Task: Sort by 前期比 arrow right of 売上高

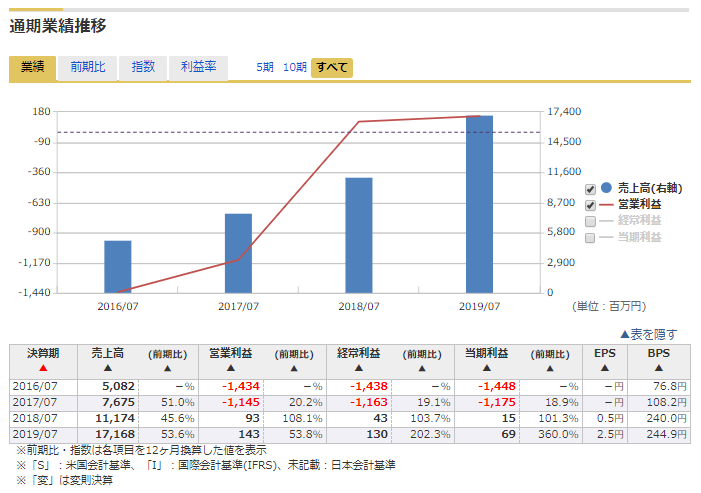Action: [168, 368]
